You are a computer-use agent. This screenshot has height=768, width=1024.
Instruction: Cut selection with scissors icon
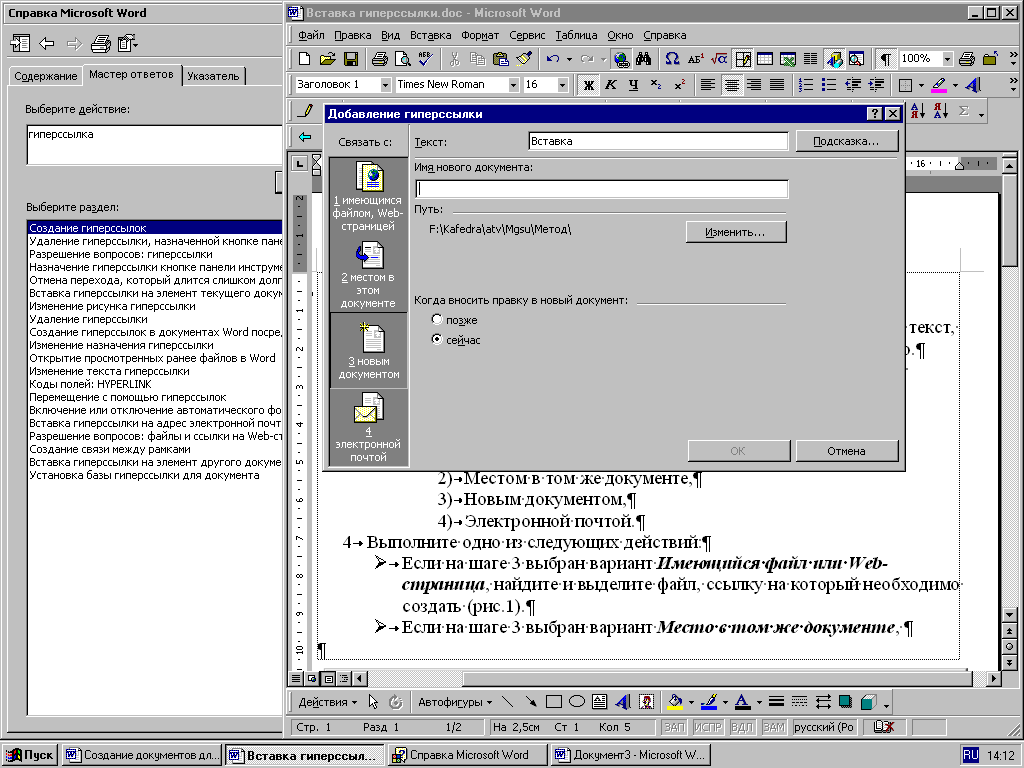tap(455, 59)
